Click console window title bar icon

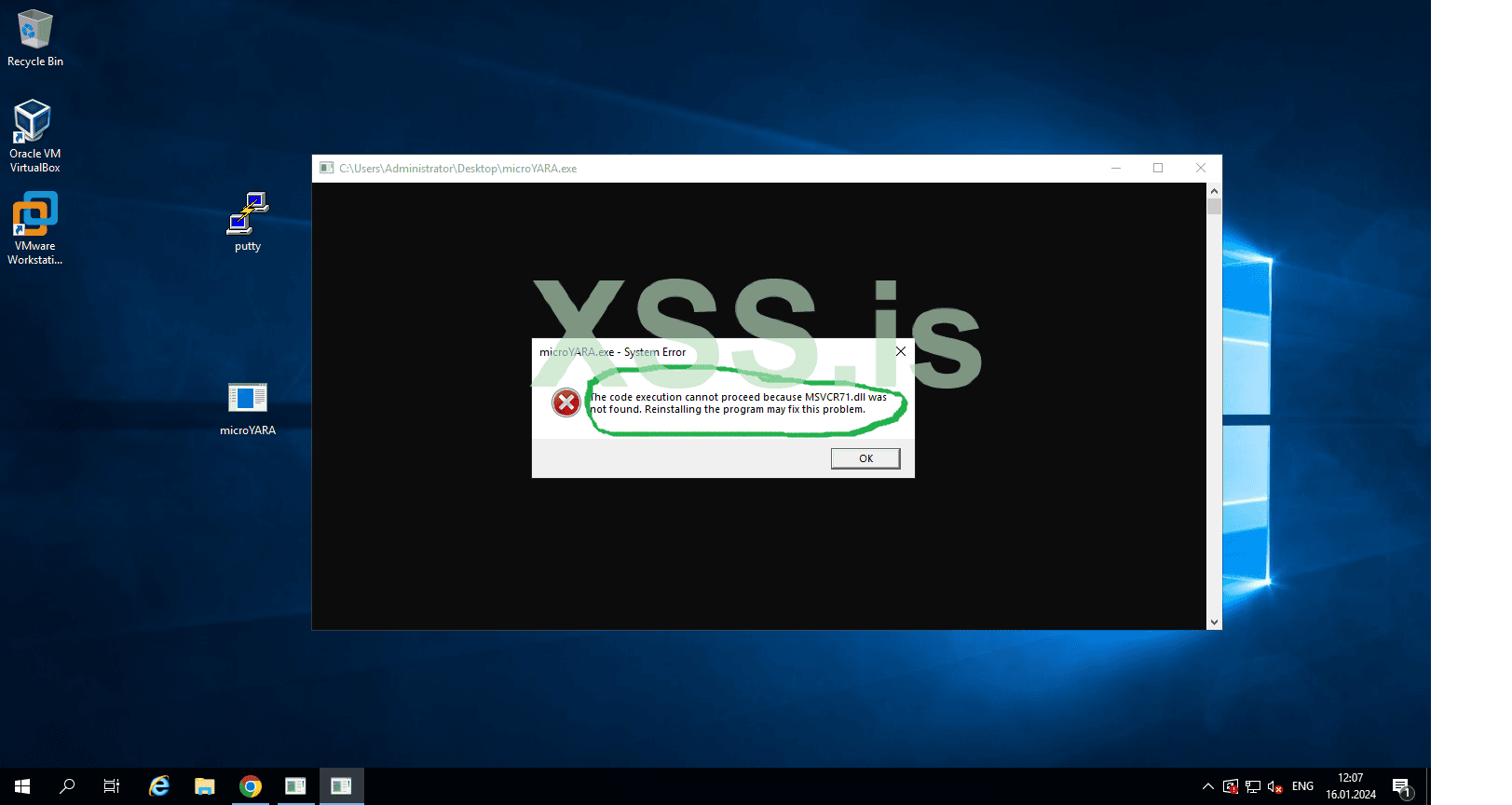tap(326, 169)
